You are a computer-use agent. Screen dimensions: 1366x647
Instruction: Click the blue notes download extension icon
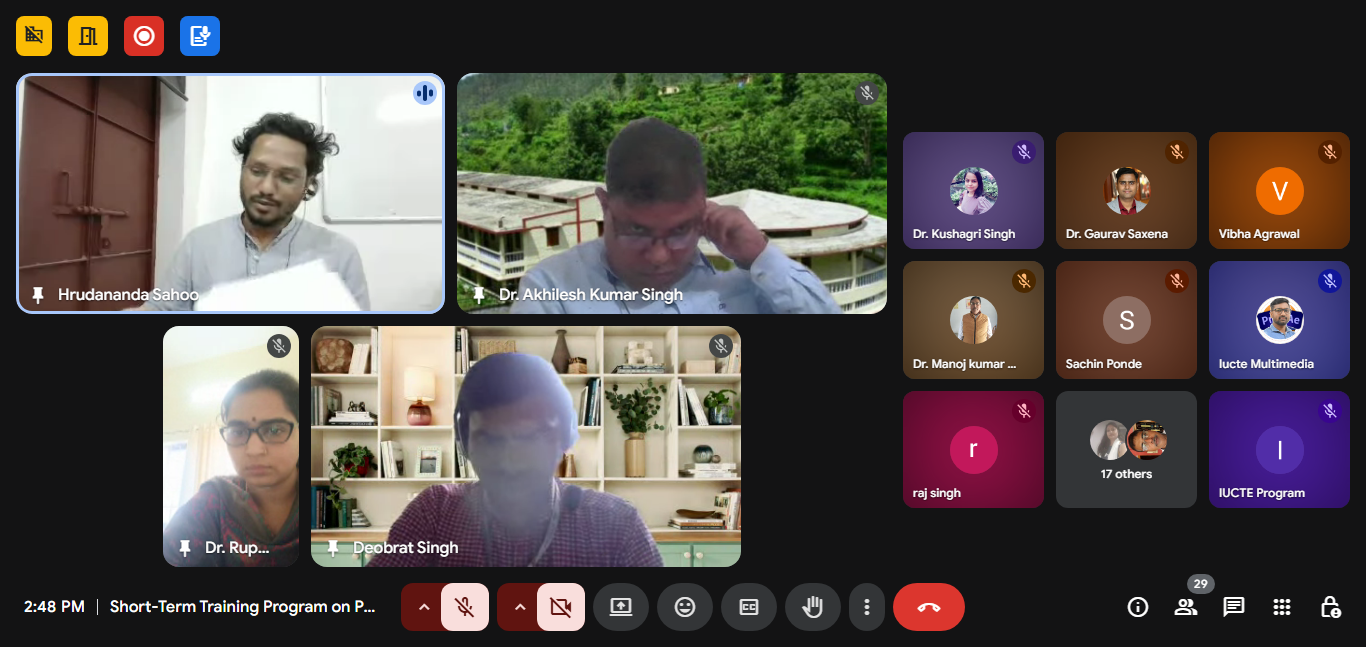[200, 36]
